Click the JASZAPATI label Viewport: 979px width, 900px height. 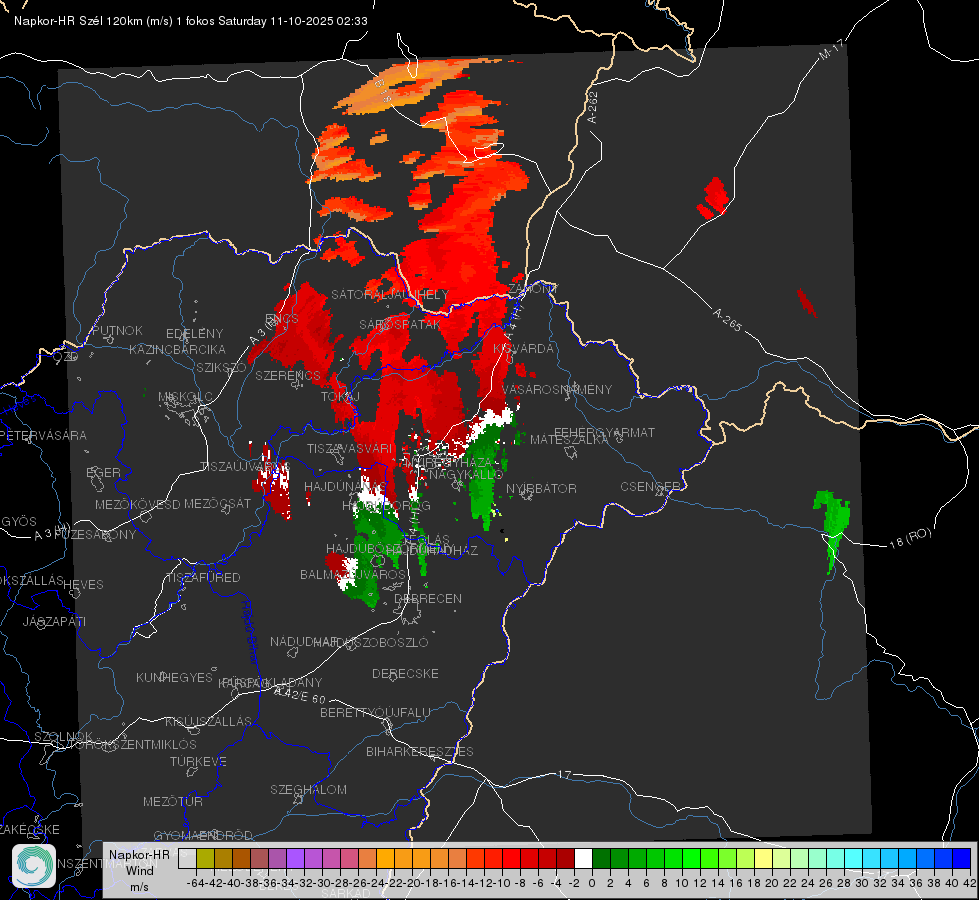pyautogui.click(x=54, y=622)
